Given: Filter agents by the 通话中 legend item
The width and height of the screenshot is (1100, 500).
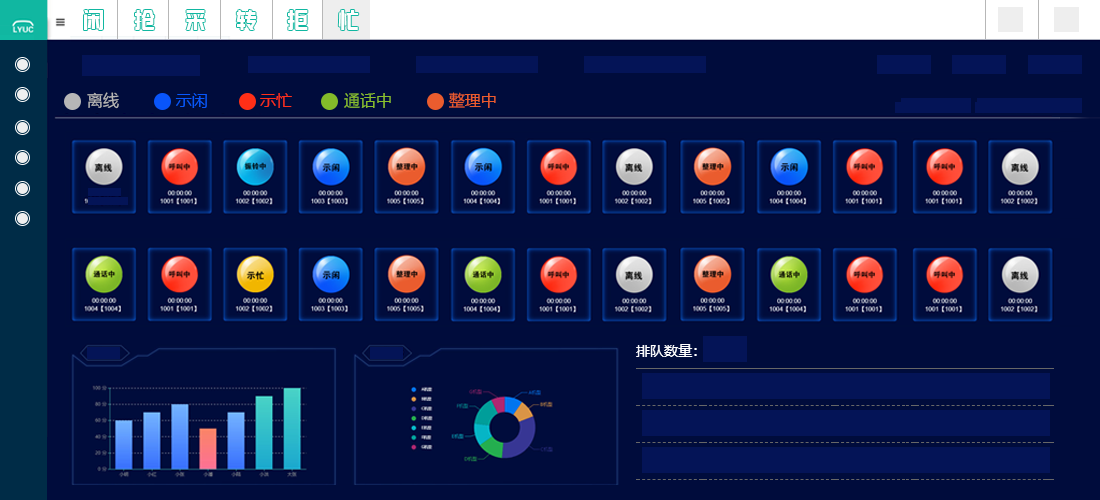Looking at the screenshot, I should 356,101.
